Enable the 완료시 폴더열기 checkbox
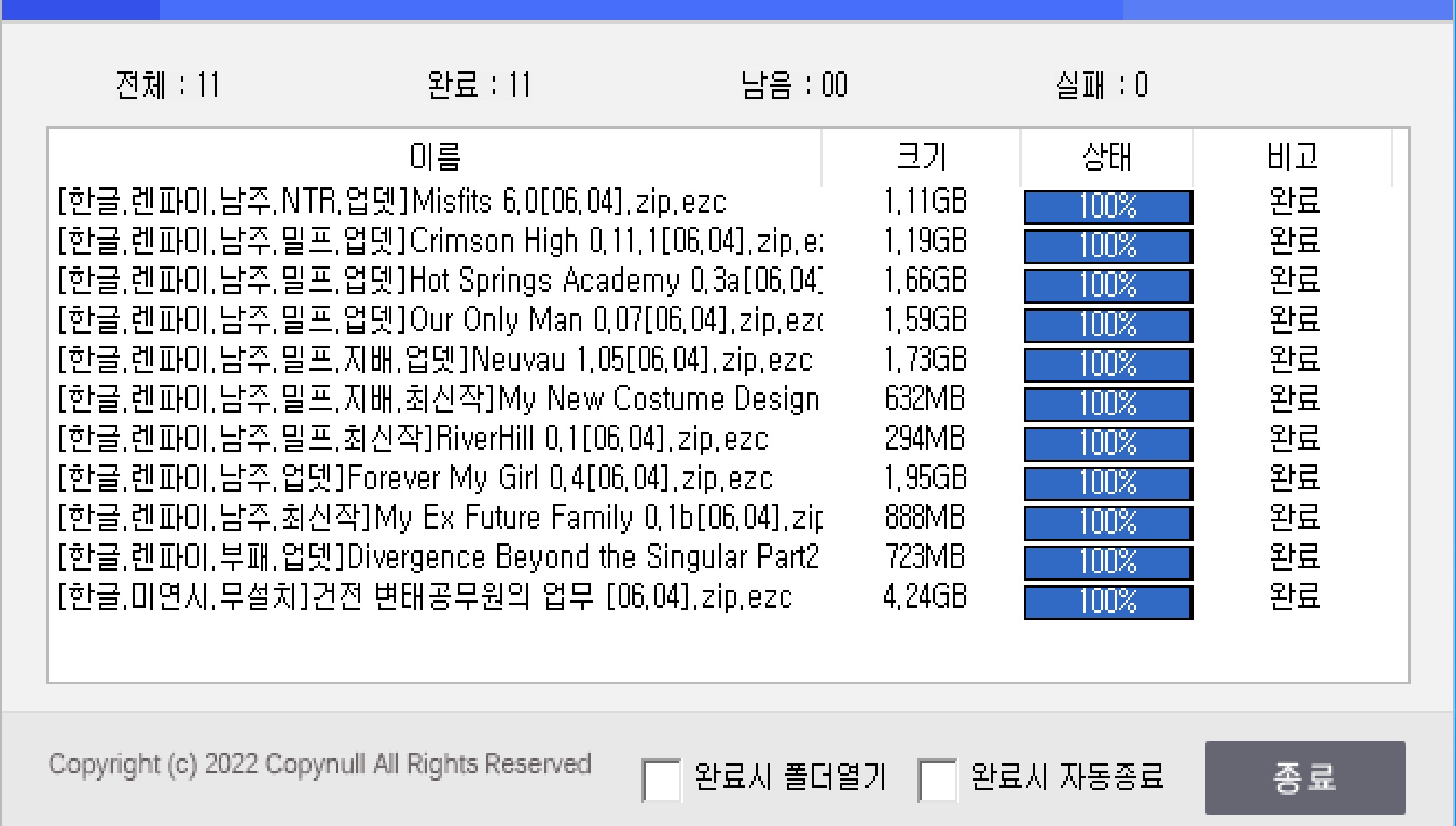This screenshot has height=826, width=1456. tap(661, 779)
